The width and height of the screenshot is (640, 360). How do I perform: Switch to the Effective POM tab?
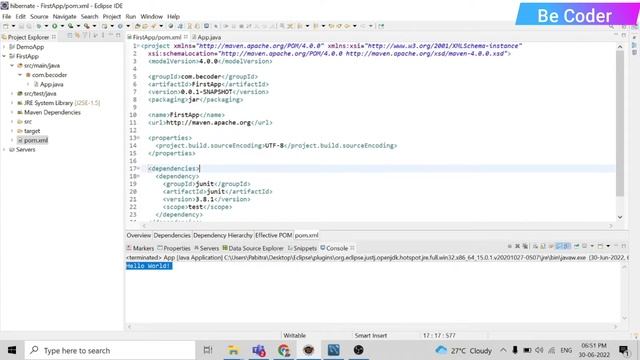pos(273,236)
